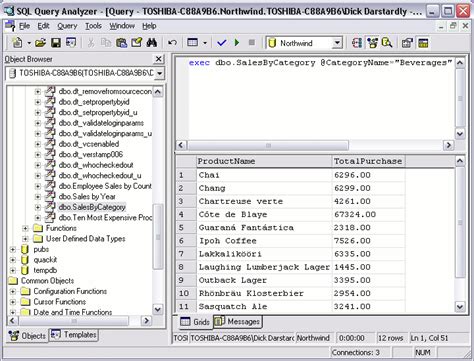The width and height of the screenshot is (474, 361).
Task: Click the Paste clipboard icon
Action: point(121,43)
